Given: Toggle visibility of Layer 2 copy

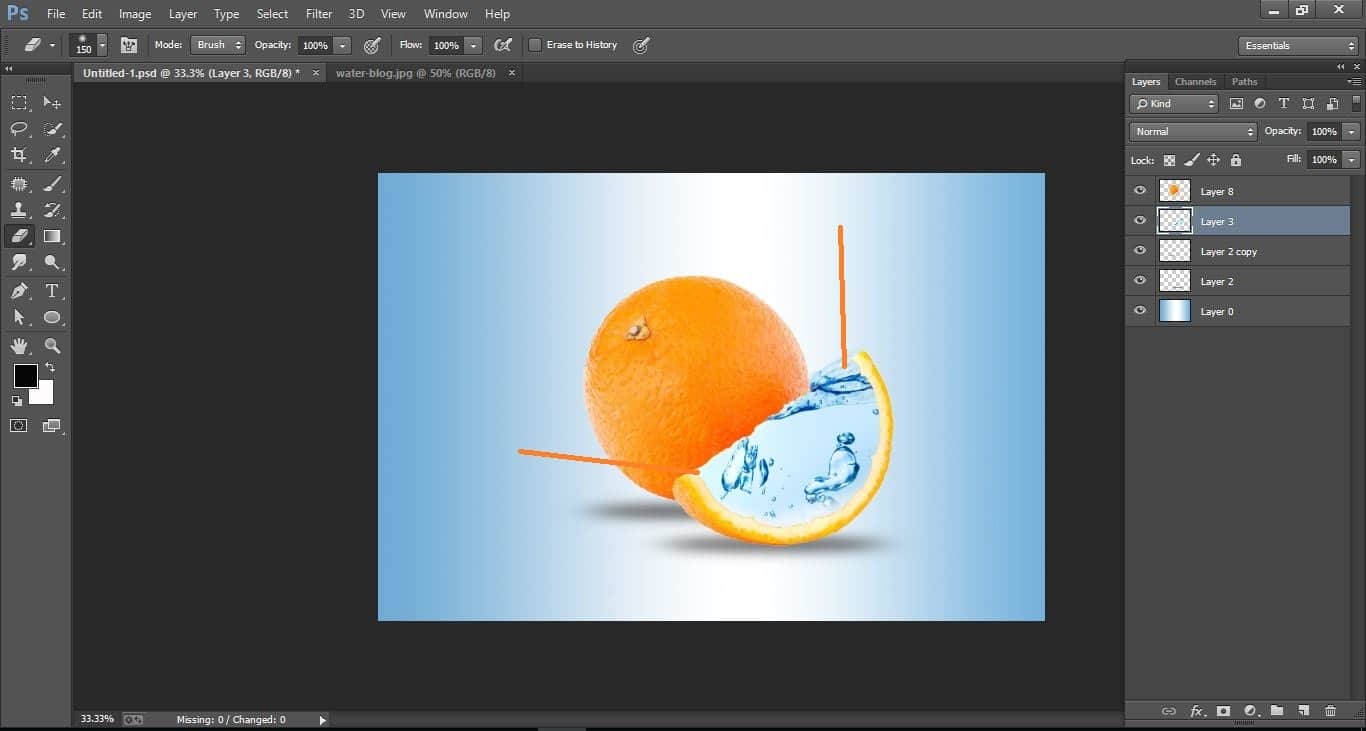Looking at the screenshot, I should click(1139, 250).
